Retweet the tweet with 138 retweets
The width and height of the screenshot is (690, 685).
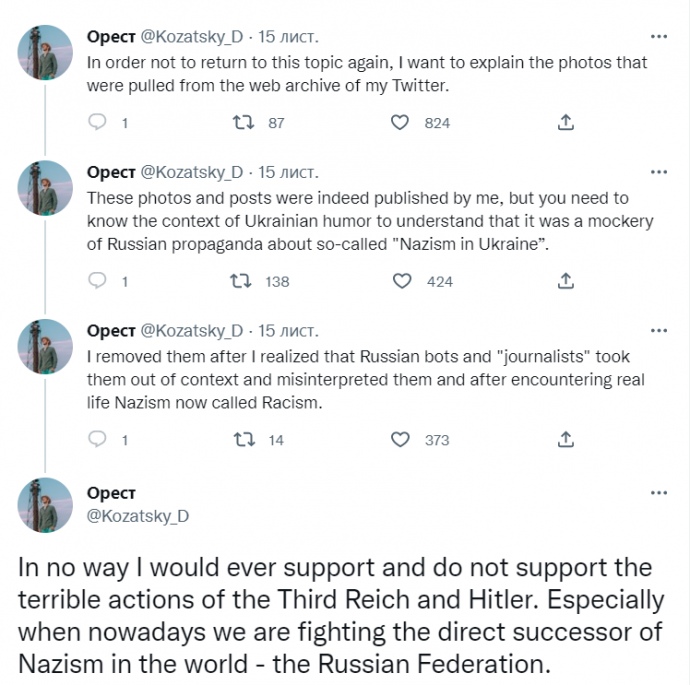[x=242, y=281]
